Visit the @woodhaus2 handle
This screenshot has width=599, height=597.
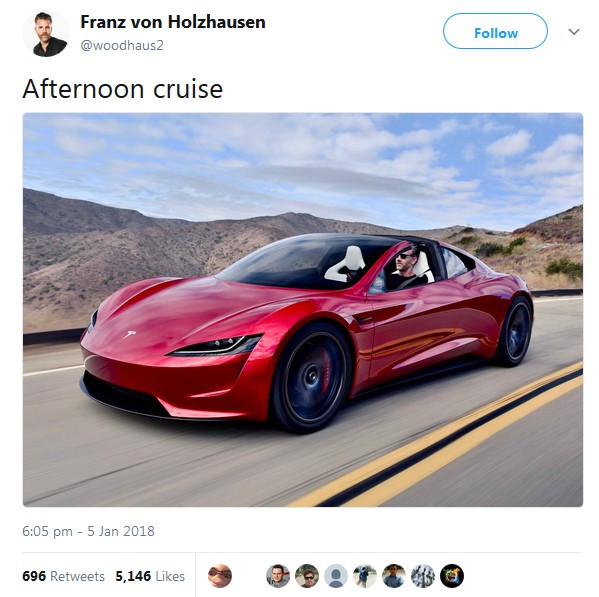tap(122, 45)
